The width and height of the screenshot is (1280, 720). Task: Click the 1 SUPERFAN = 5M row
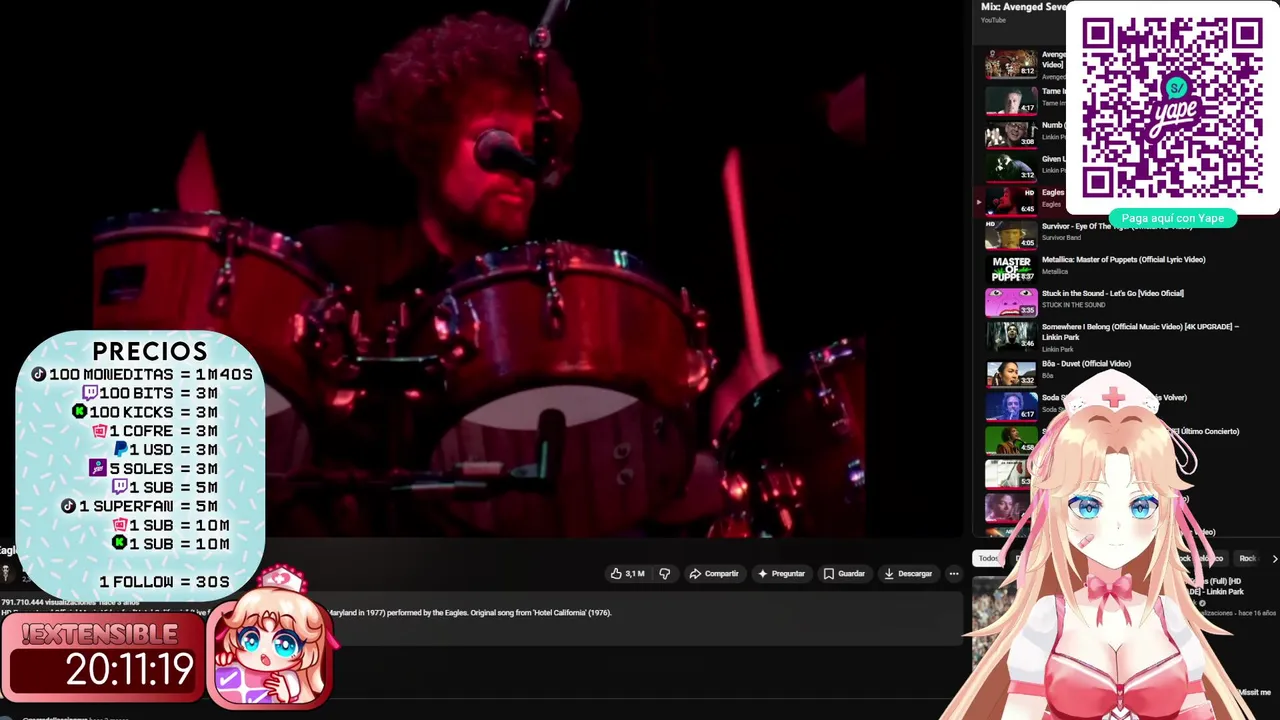[139, 506]
